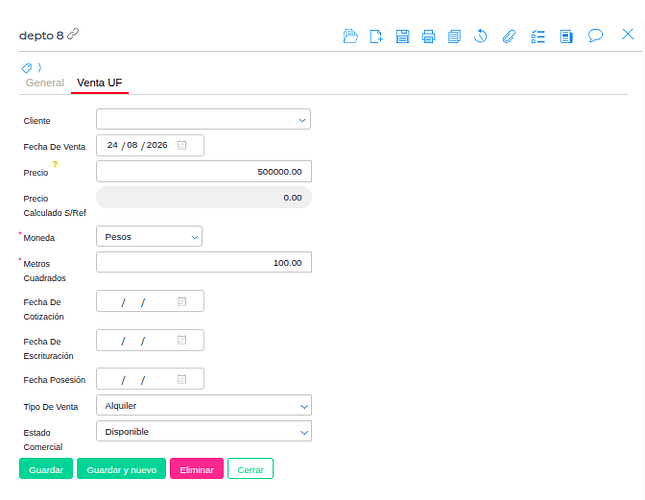Click the Fecha De Escrituración date field
This screenshot has width=645, height=500.
pyautogui.click(x=150, y=340)
